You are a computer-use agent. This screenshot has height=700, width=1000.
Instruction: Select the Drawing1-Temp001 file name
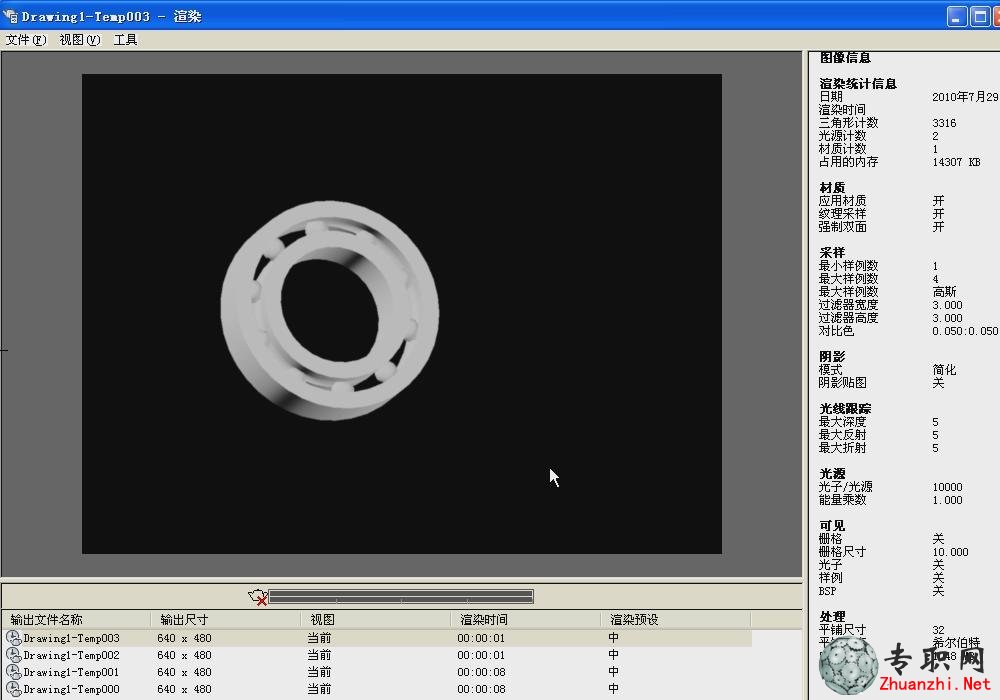pos(71,672)
